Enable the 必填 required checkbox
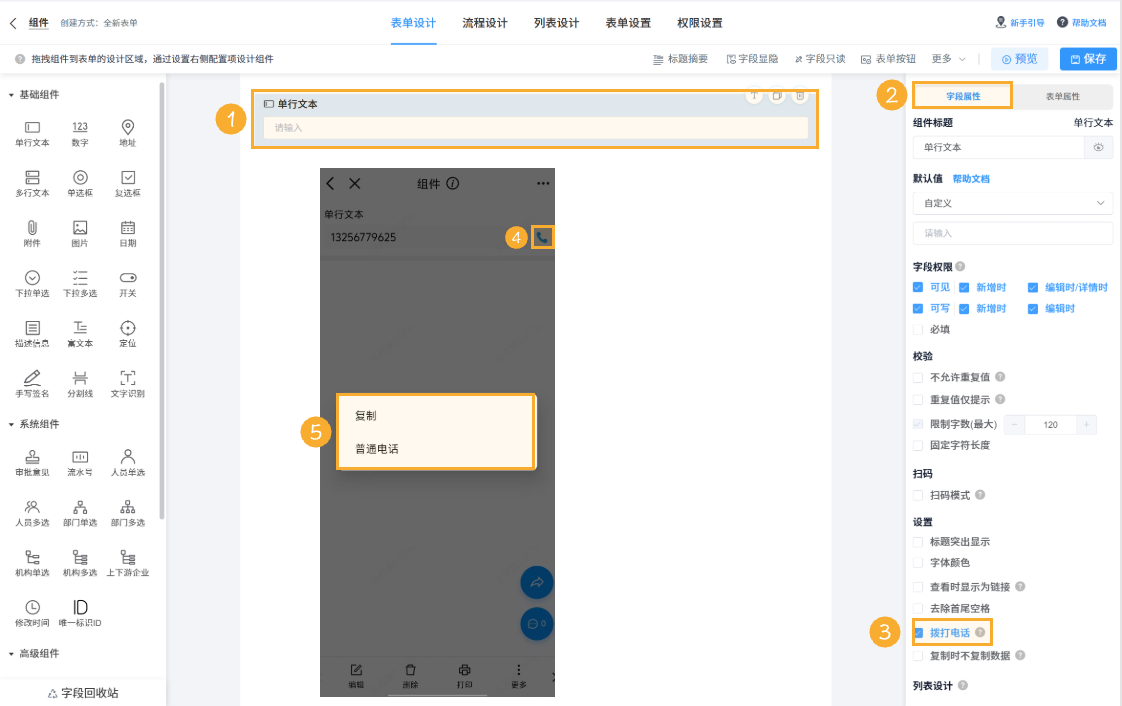The image size is (1122, 706). coord(918,330)
